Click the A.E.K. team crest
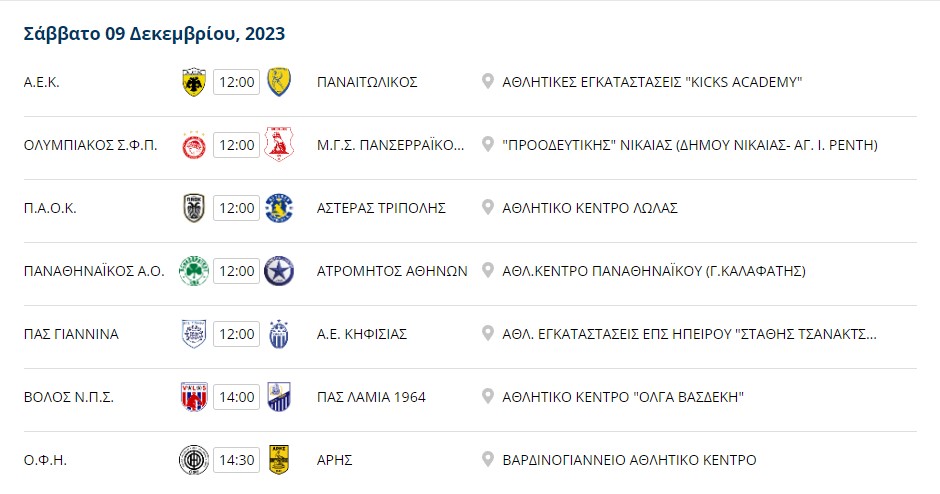This screenshot has width=940, height=494. [194, 82]
